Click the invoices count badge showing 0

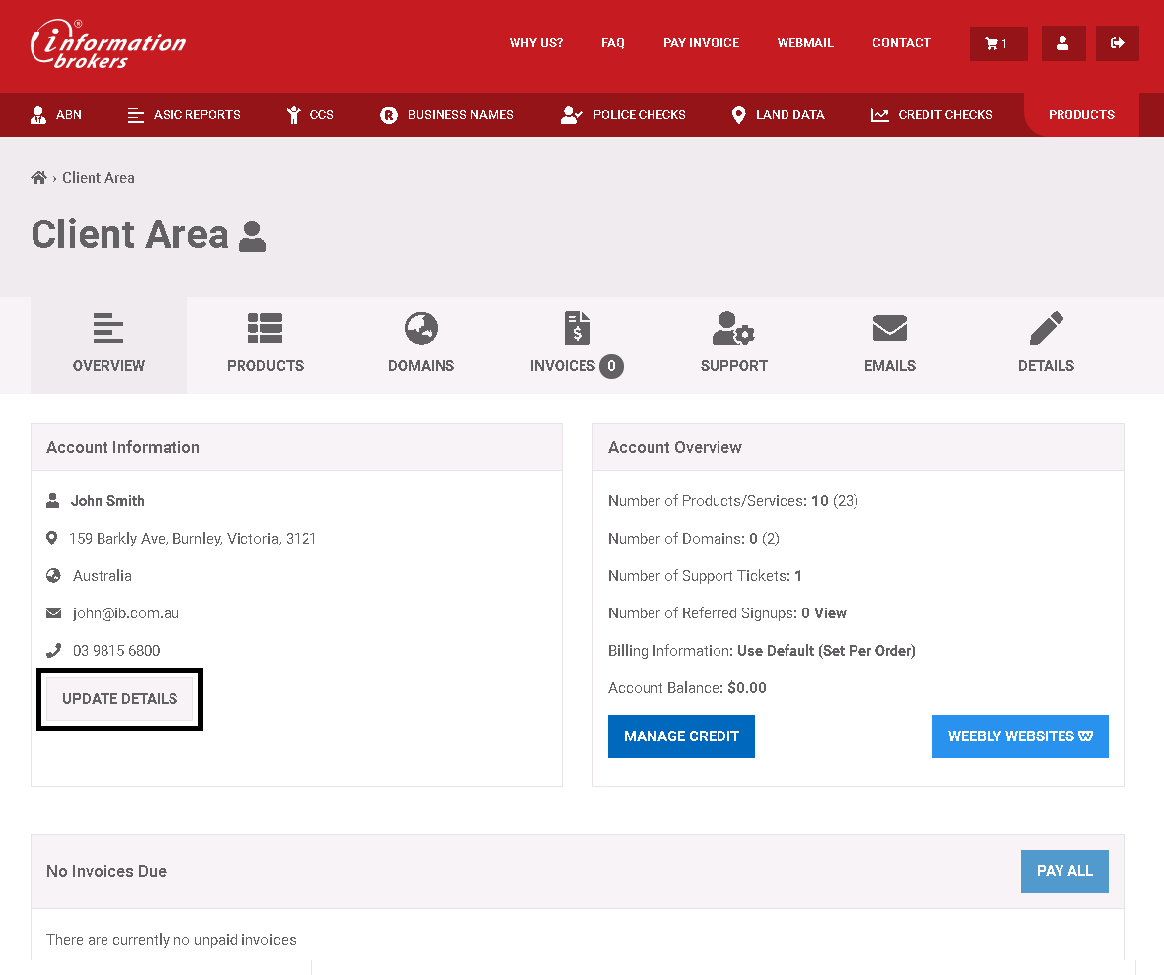612,366
